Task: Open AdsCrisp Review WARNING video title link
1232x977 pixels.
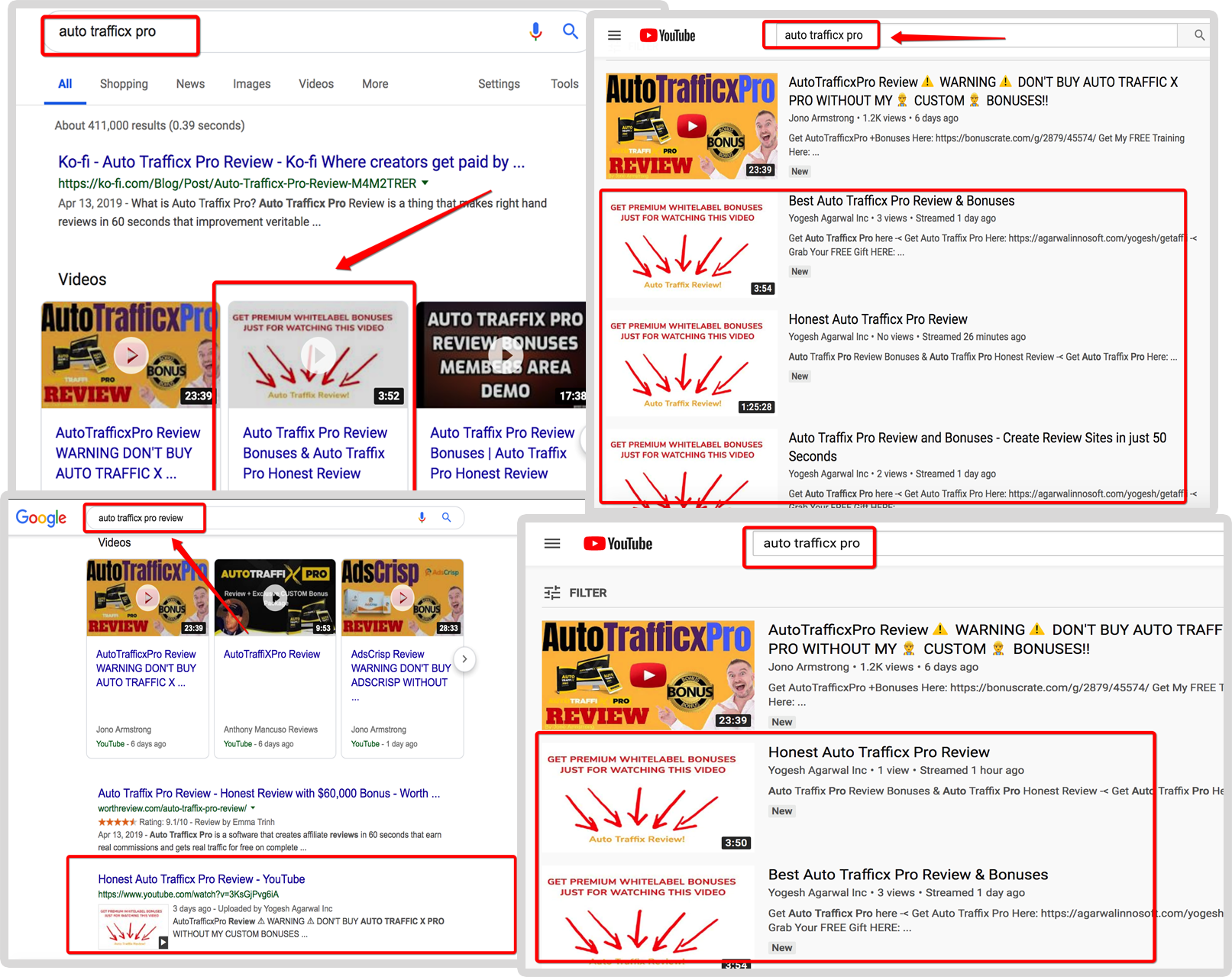Action: point(400,668)
